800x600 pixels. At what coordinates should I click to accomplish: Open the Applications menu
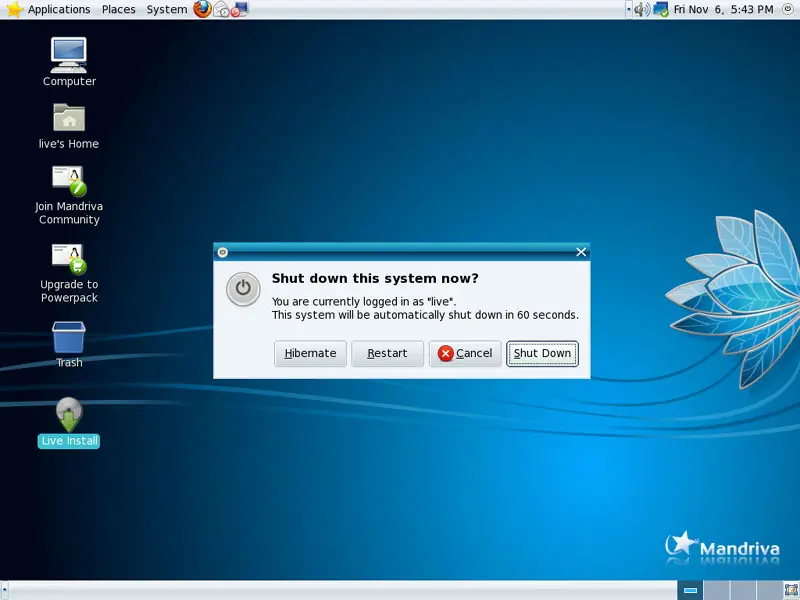[59, 9]
